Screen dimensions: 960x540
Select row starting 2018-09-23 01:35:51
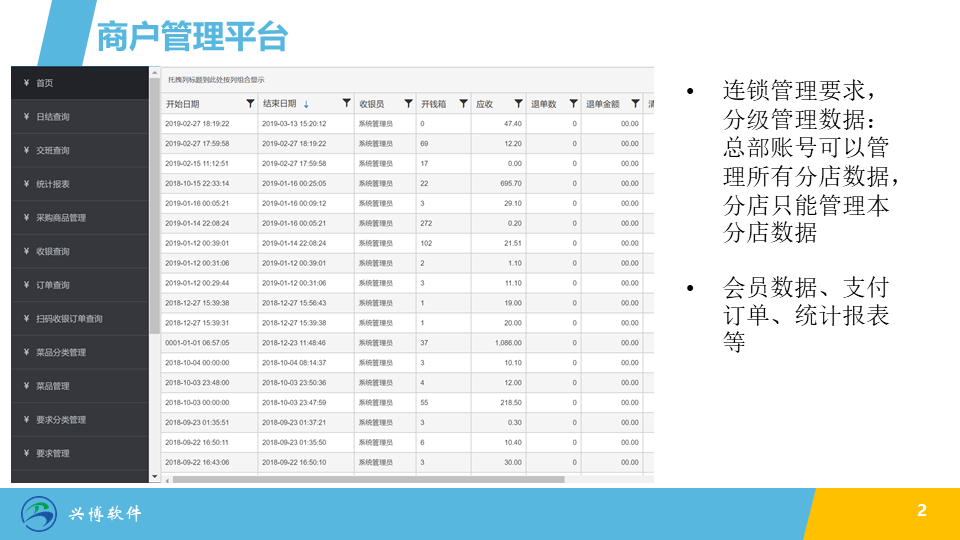(x=407, y=422)
